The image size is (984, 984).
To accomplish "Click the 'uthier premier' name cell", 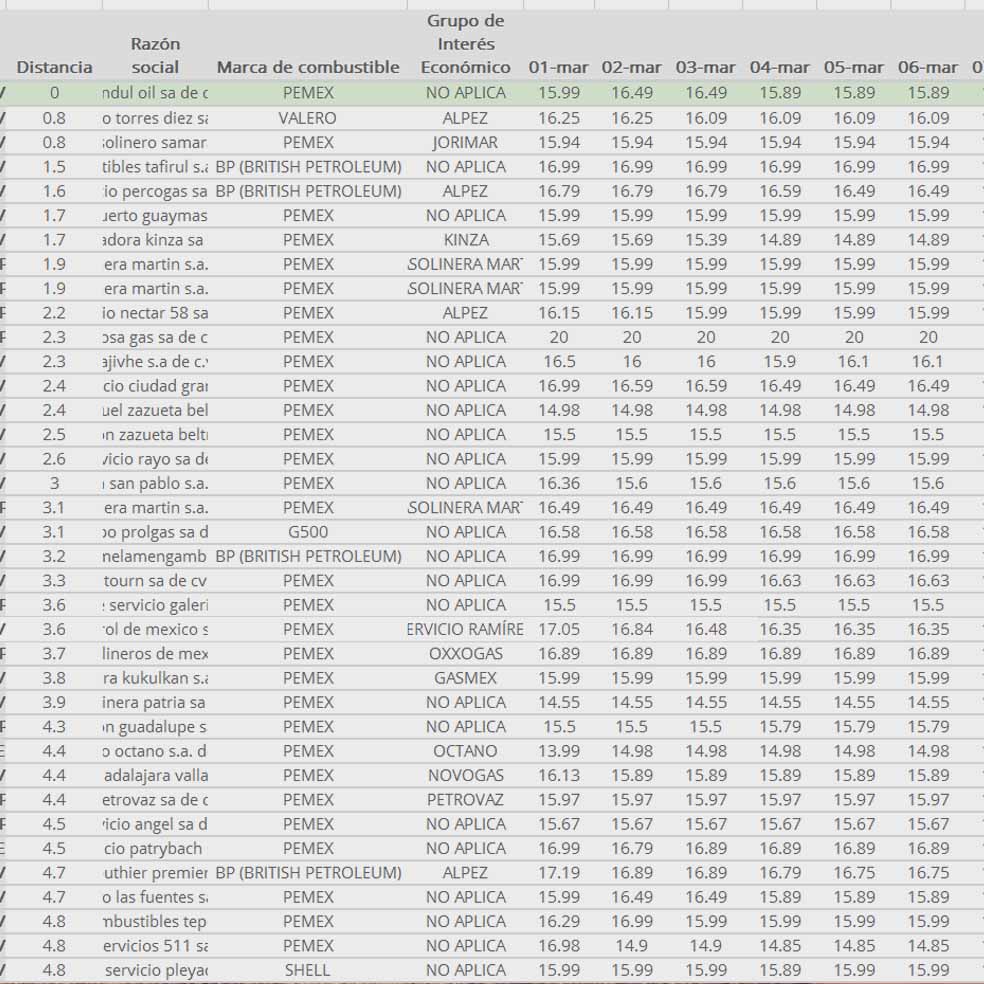I will click(x=156, y=873).
